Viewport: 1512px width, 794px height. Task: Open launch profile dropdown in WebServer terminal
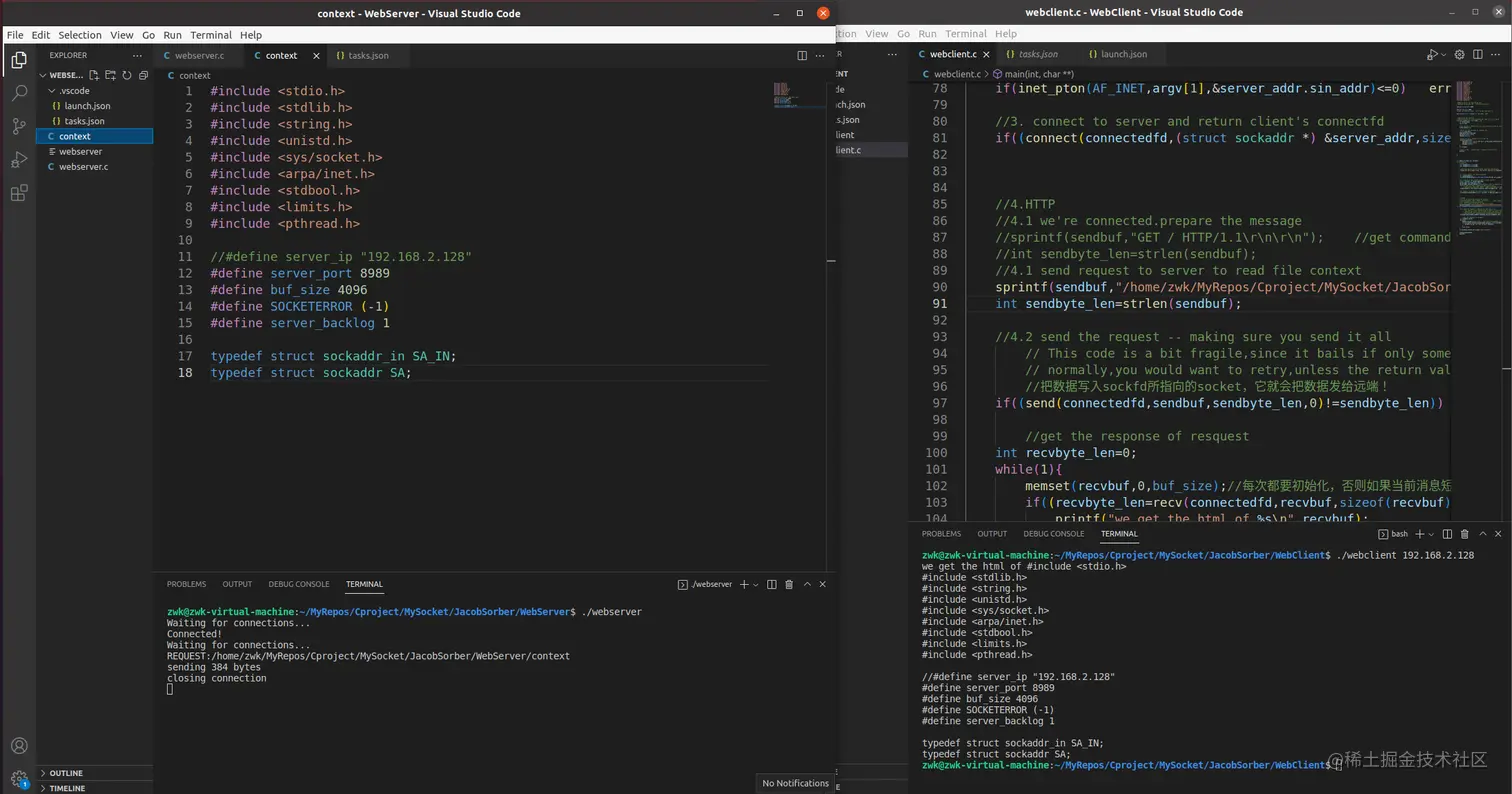click(x=756, y=584)
